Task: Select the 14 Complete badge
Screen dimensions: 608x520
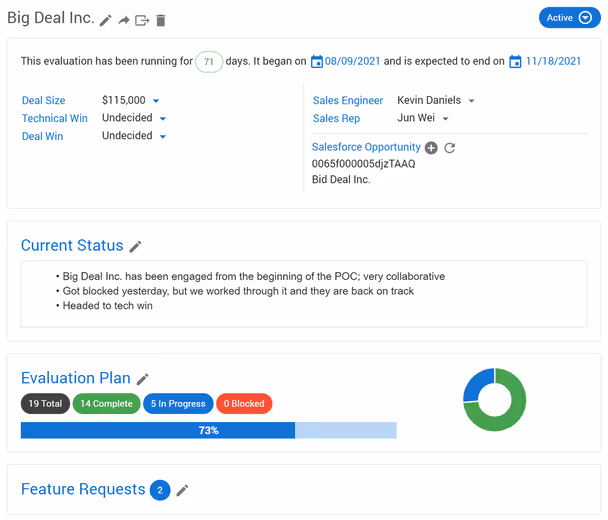Action: point(106,404)
